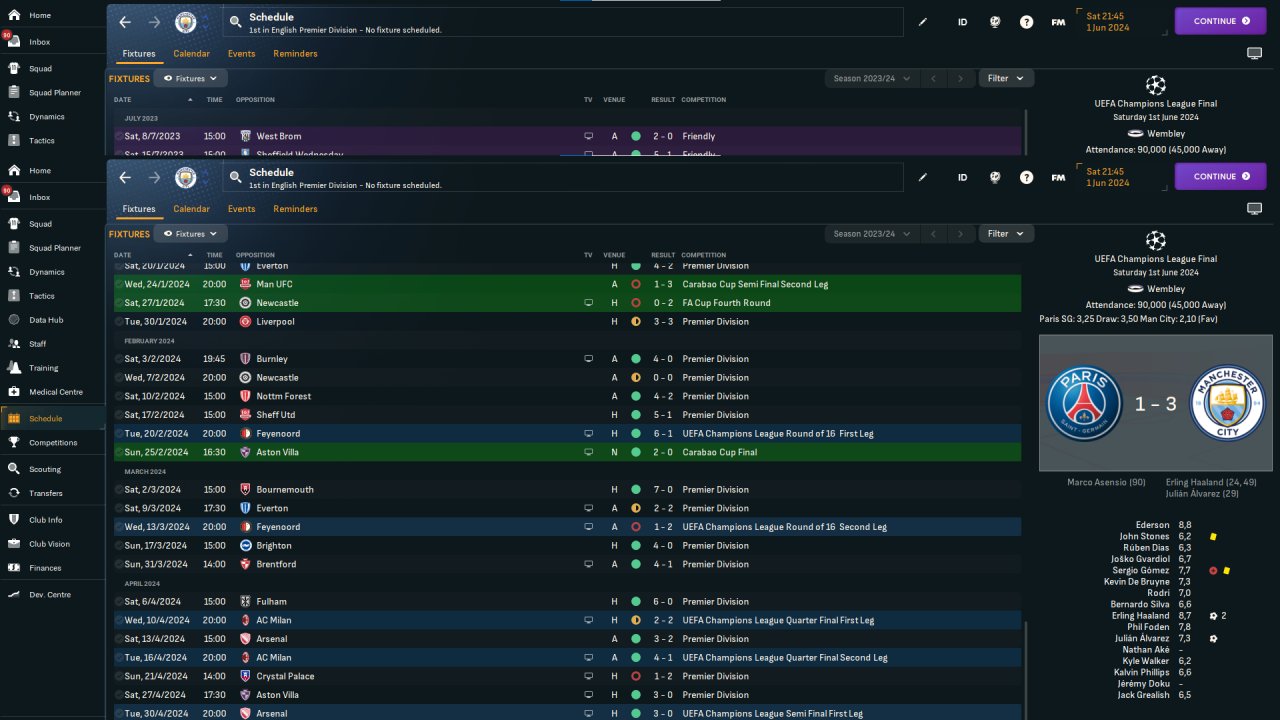Tick the selection circle on the Bournemouth row

(119, 490)
